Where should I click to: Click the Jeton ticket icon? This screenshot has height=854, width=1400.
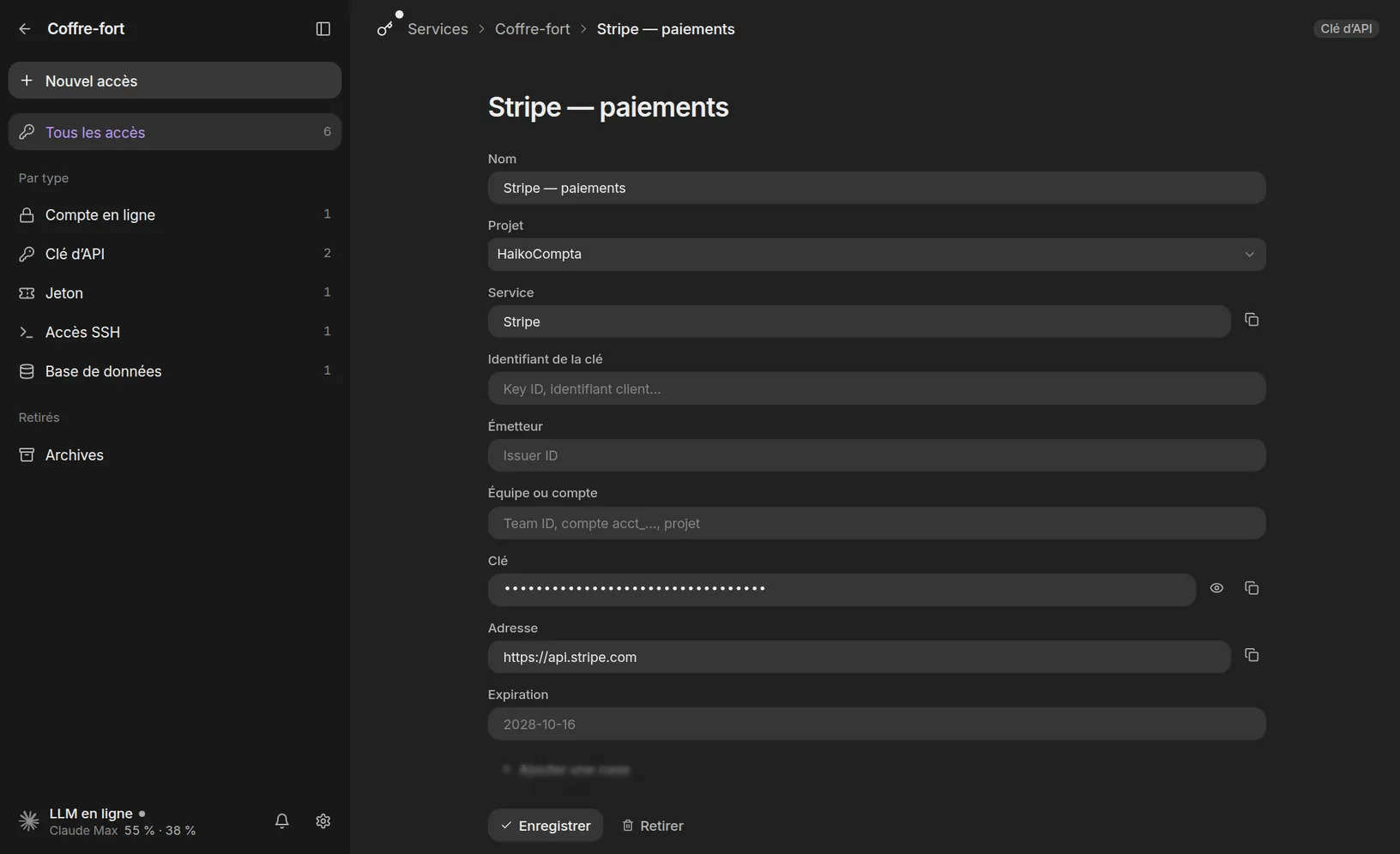pos(27,293)
